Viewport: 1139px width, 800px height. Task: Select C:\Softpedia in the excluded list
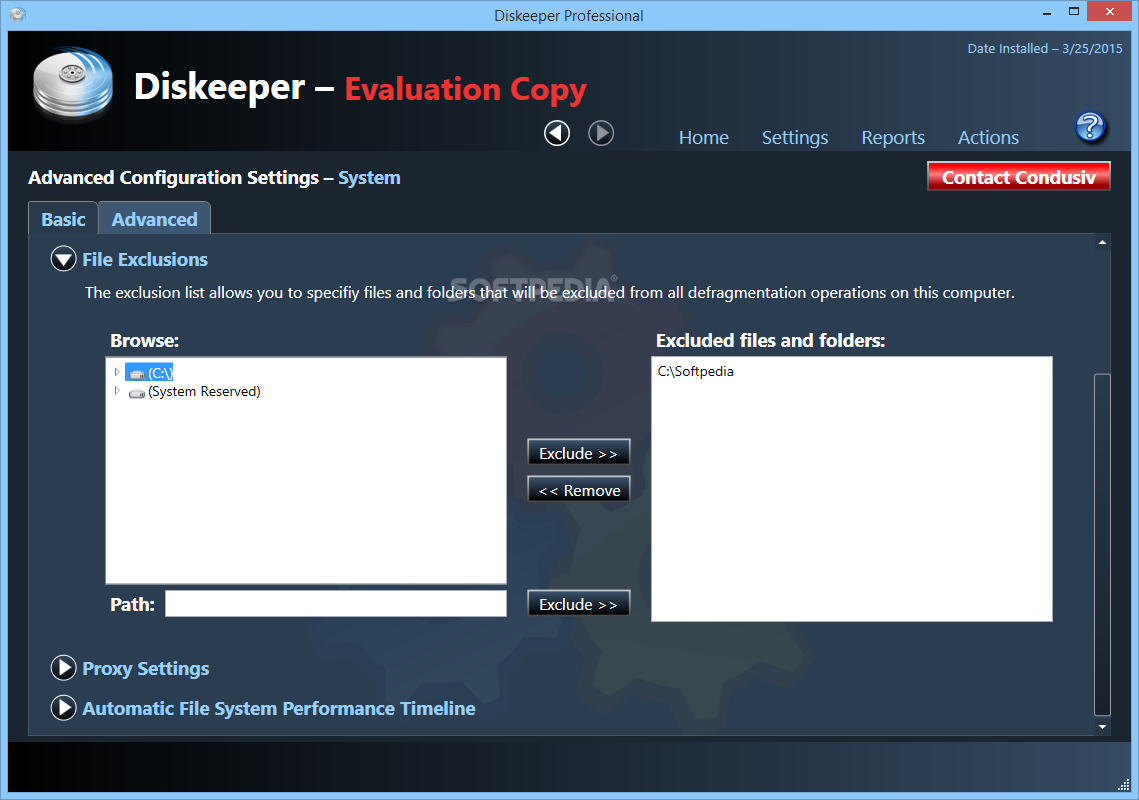pos(695,371)
